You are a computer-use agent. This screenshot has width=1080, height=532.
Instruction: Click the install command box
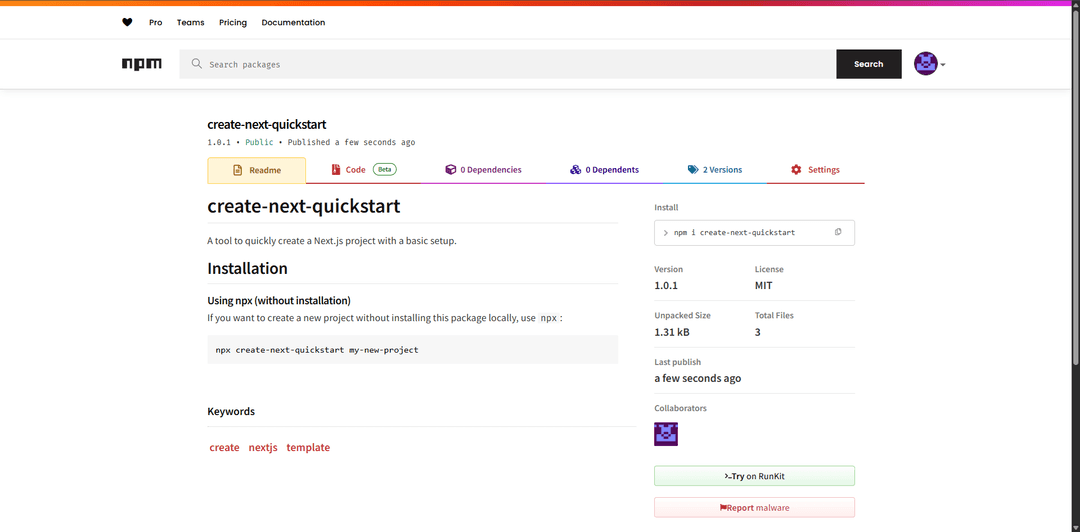click(754, 233)
